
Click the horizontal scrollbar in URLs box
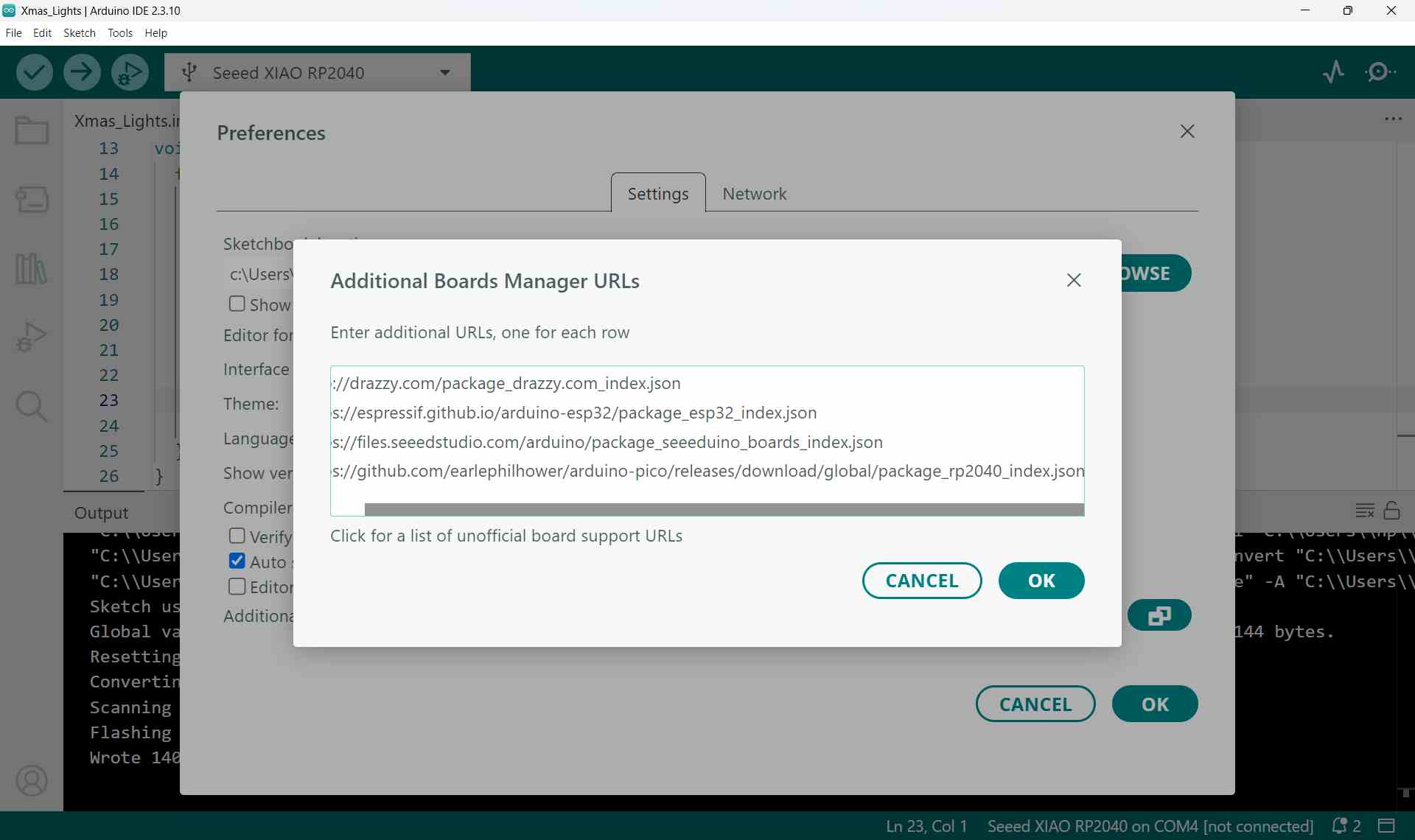pos(724,510)
